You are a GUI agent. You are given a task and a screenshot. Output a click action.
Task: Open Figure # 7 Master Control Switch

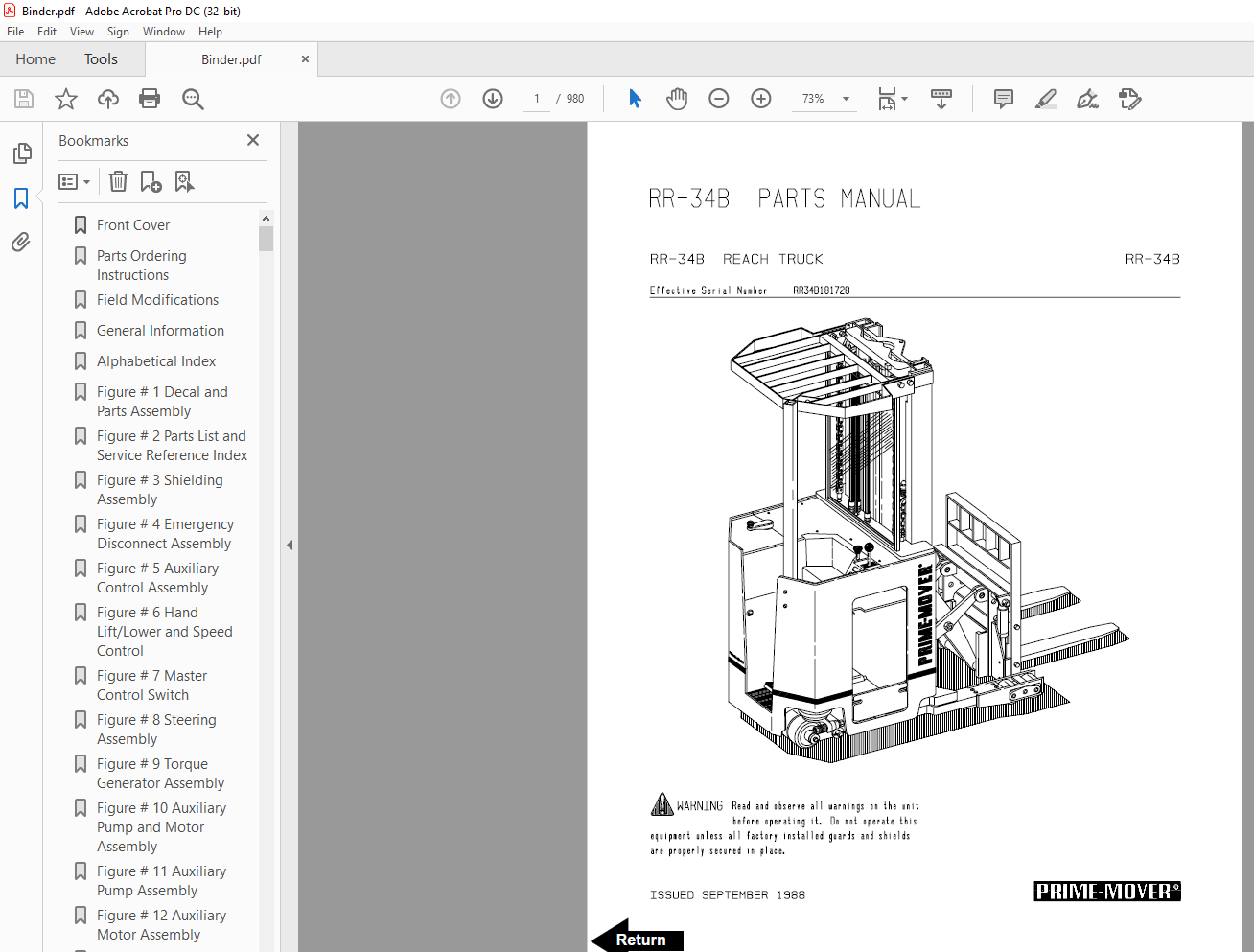pos(151,685)
